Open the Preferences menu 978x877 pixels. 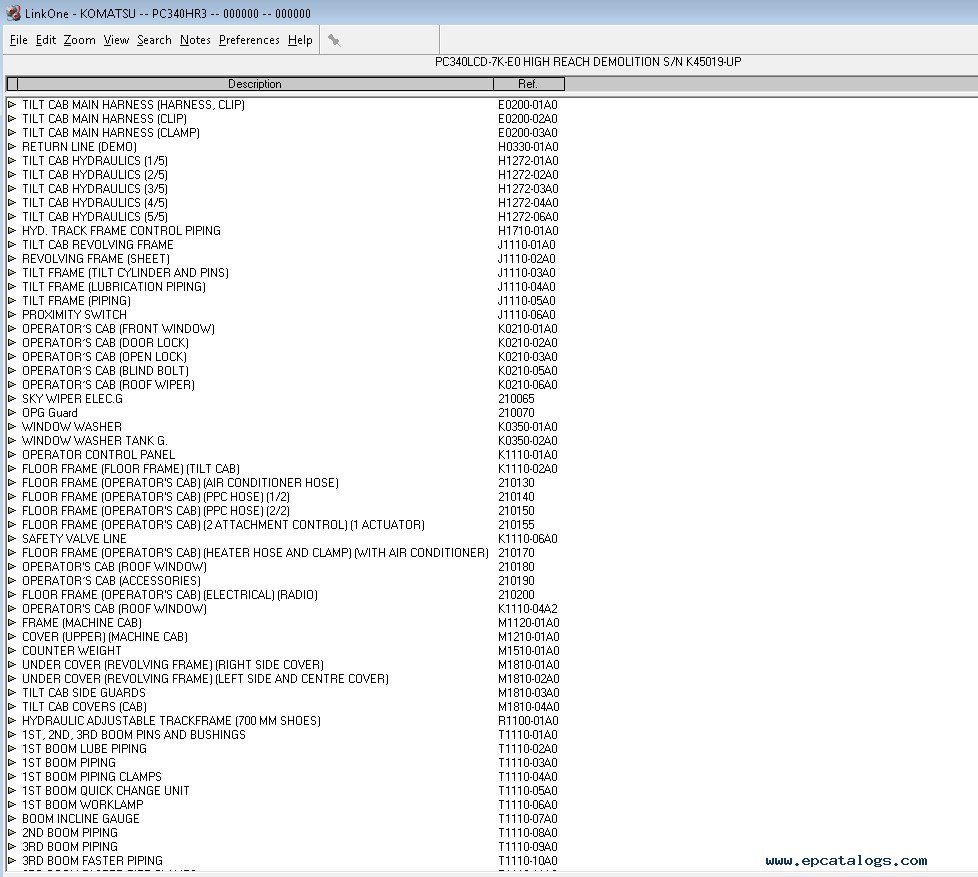[249, 40]
